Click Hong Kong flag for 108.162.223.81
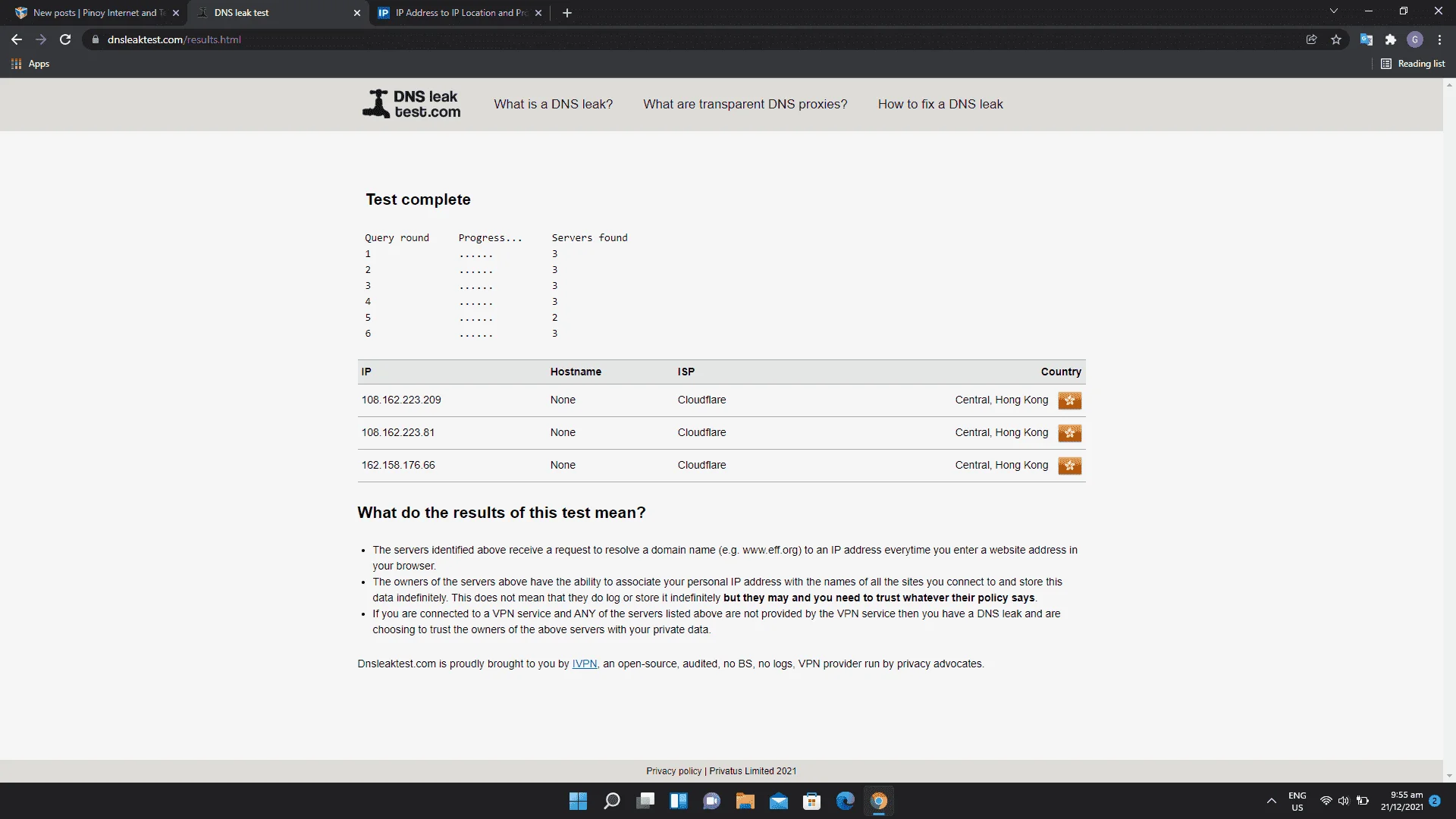 tap(1070, 433)
